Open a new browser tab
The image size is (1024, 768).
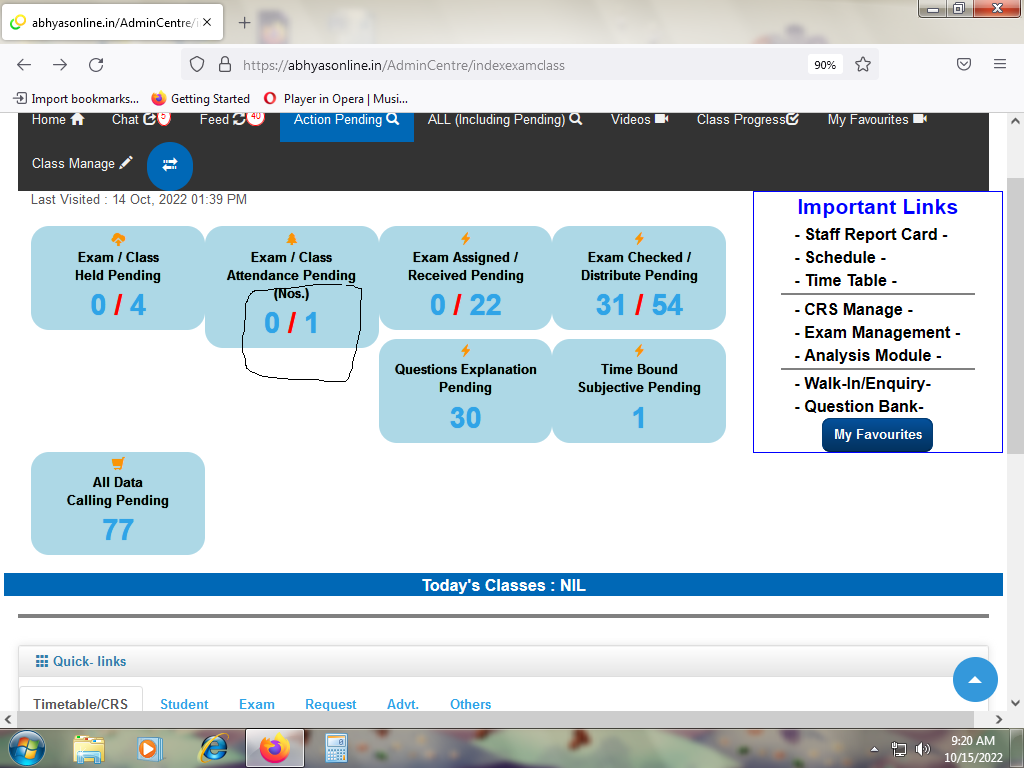tap(245, 22)
